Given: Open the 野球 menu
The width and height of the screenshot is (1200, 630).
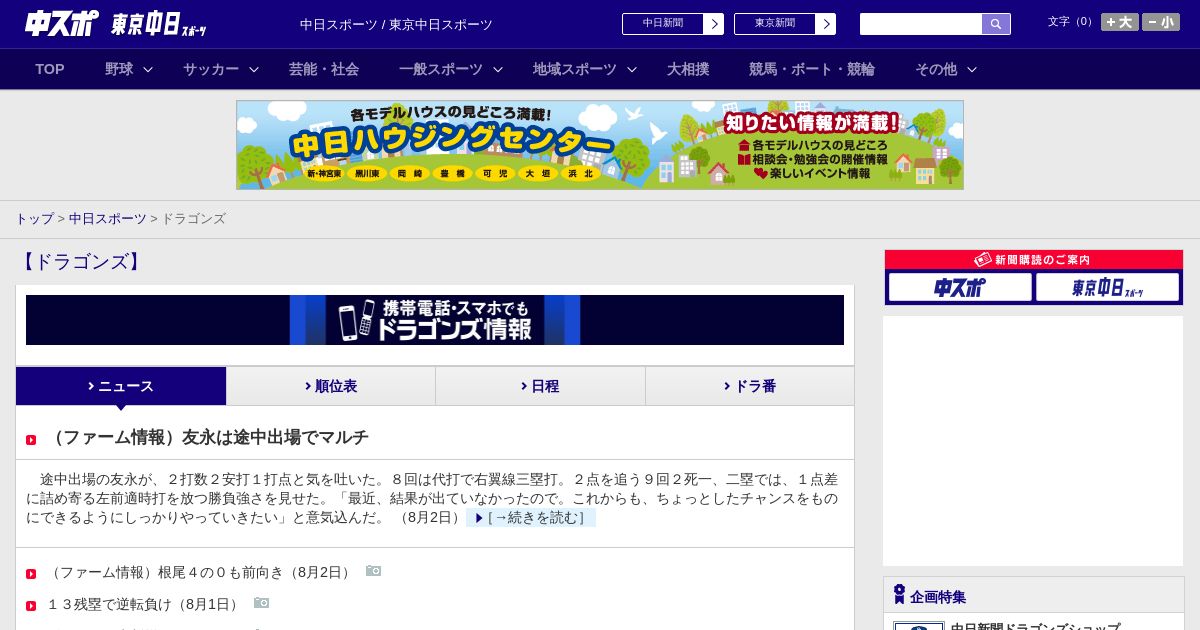Looking at the screenshot, I should click(x=119, y=69).
